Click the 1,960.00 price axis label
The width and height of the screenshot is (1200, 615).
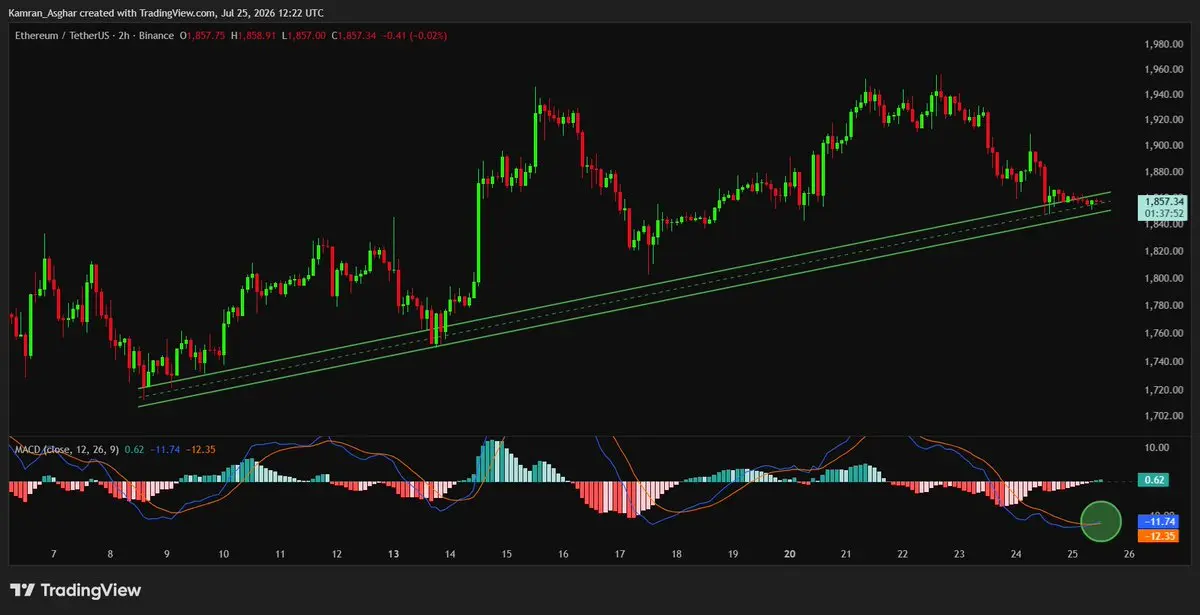coord(1164,70)
